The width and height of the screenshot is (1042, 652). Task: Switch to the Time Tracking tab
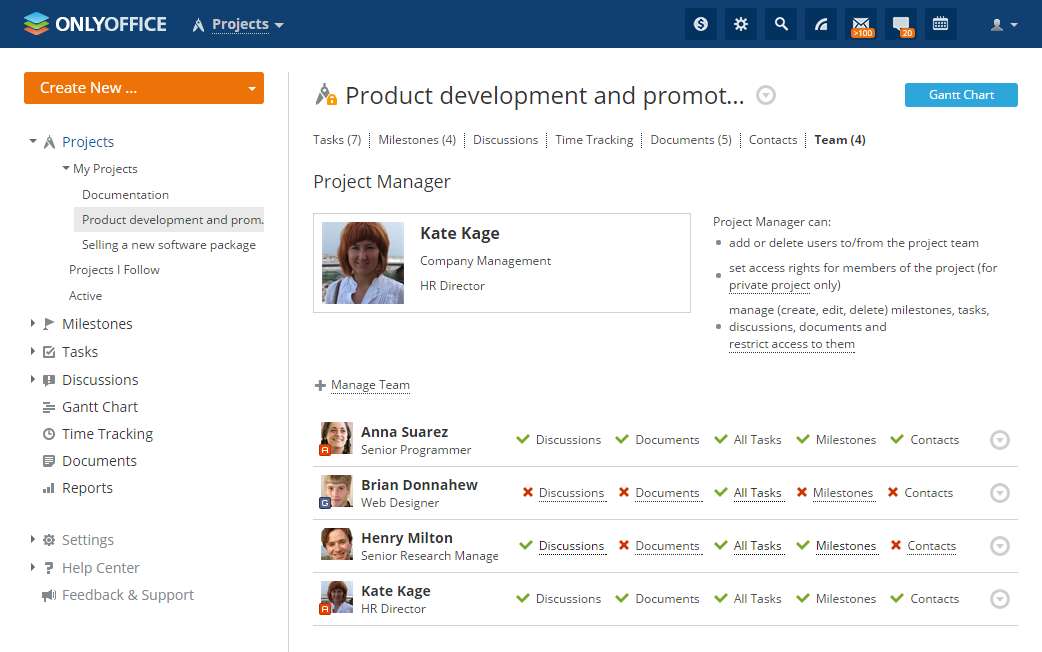594,140
